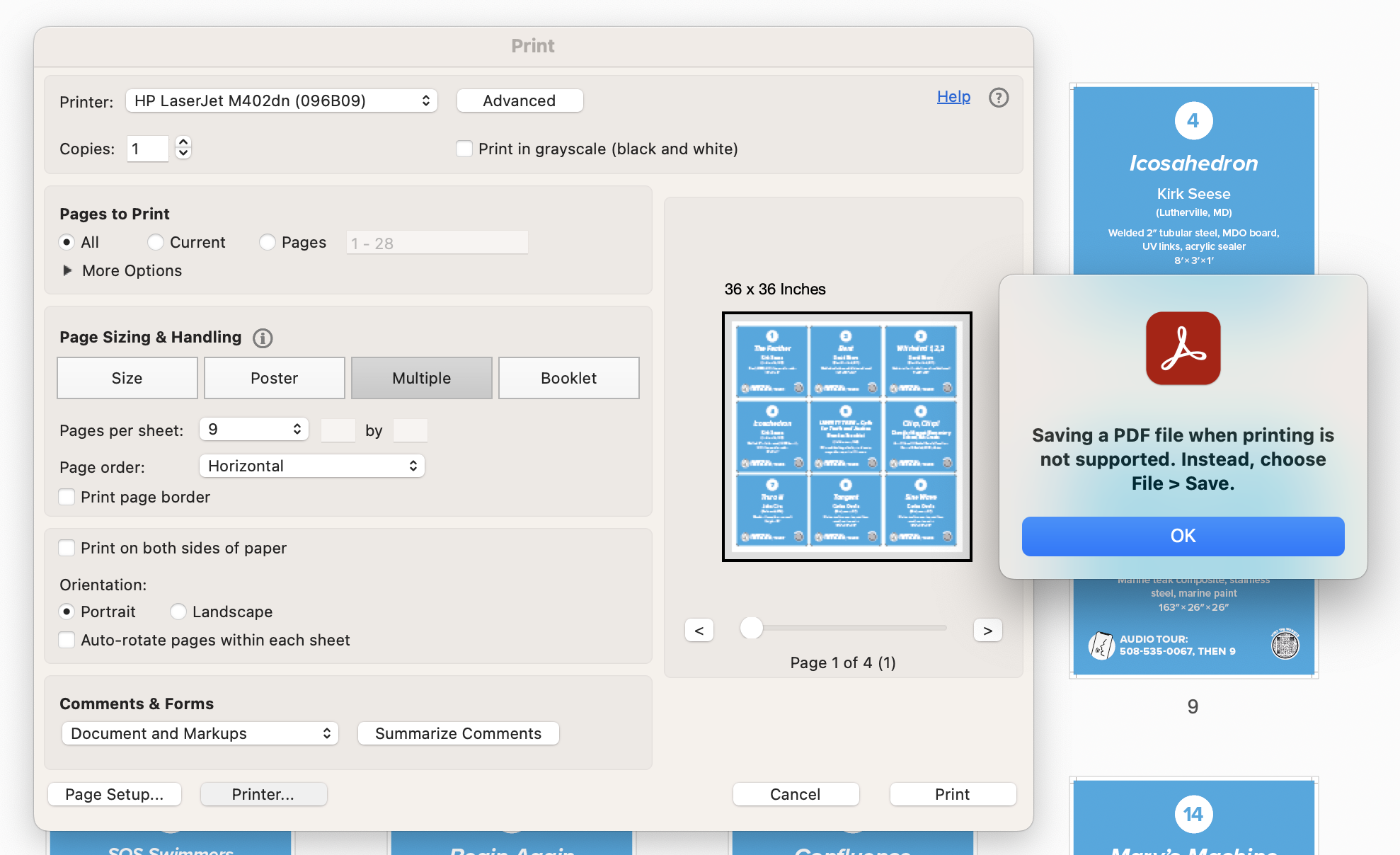The width and height of the screenshot is (1400, 855).
Task: Click the Multiple page handling button
Action: 420,378
